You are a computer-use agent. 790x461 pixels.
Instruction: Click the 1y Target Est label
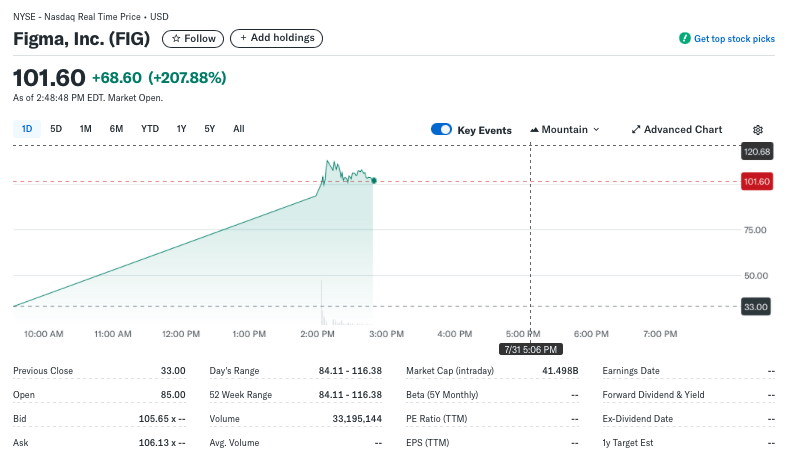coord(628,443)
